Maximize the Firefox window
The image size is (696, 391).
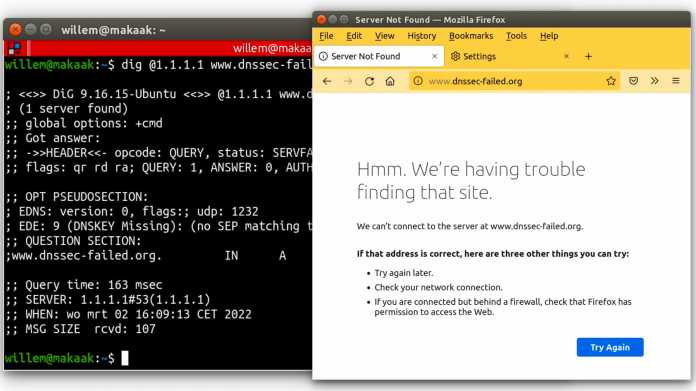(344, 20)
